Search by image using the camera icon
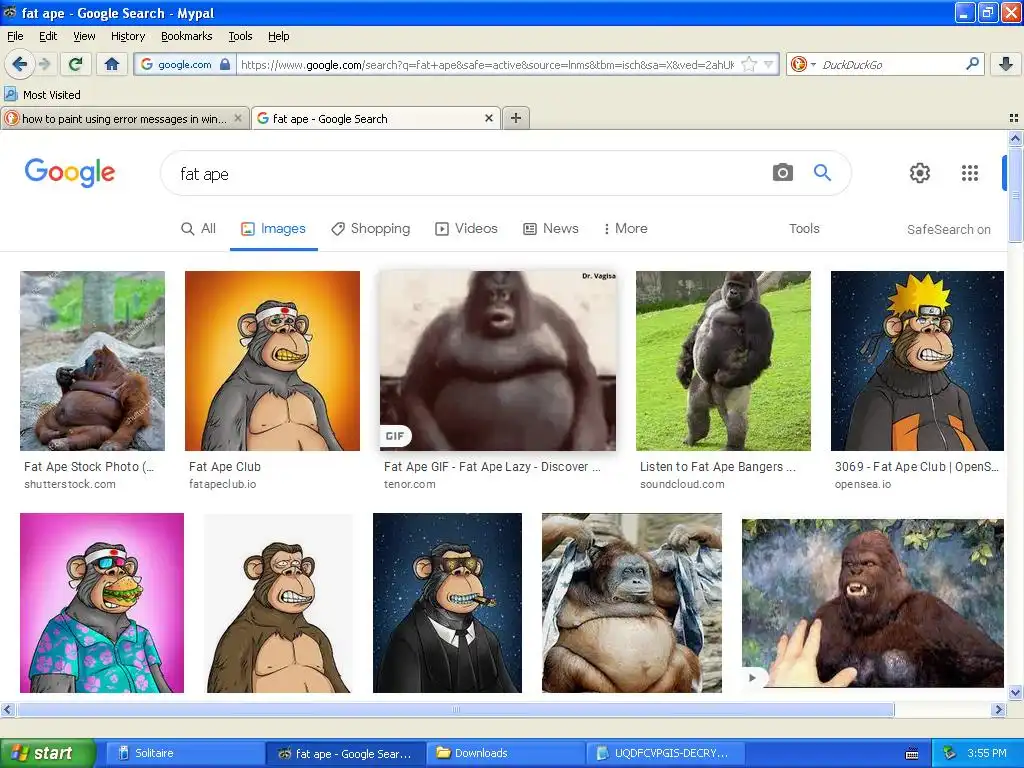 [782, 172]
